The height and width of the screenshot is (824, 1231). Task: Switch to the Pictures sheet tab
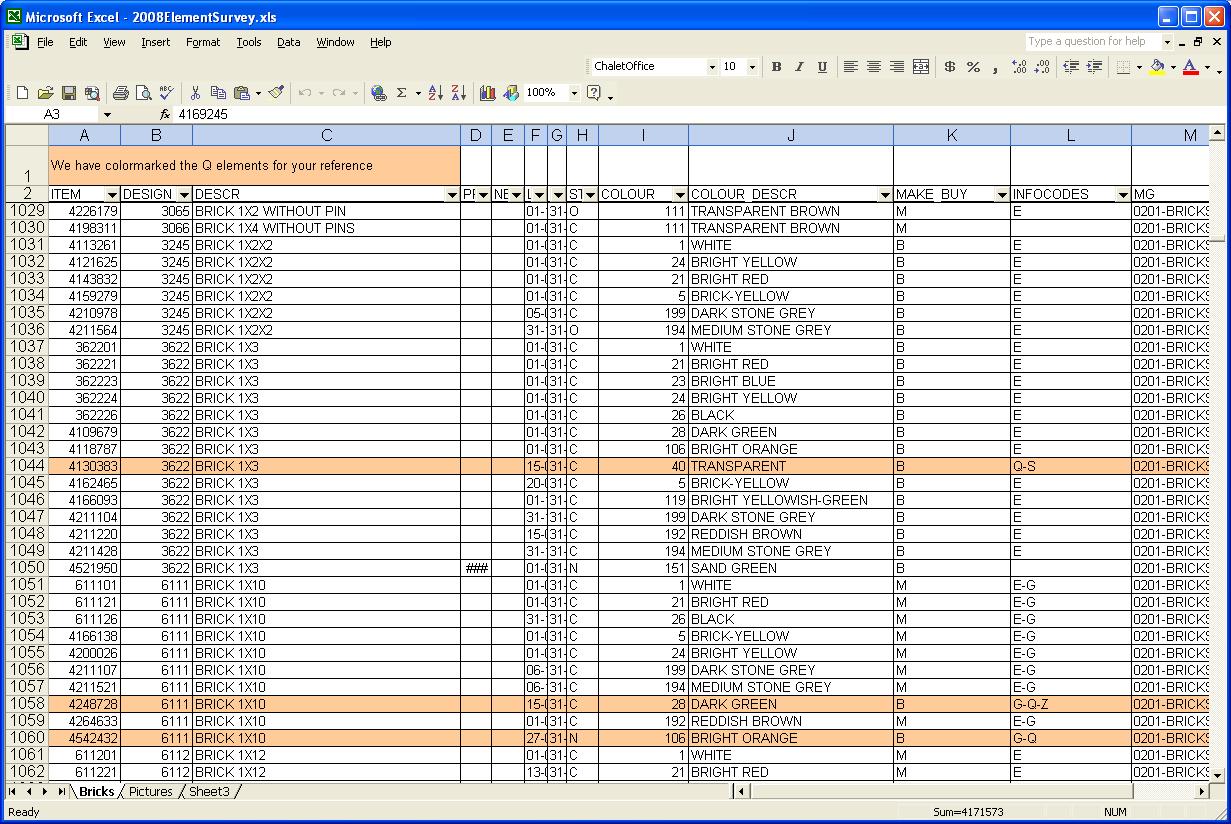pos(150,791)
